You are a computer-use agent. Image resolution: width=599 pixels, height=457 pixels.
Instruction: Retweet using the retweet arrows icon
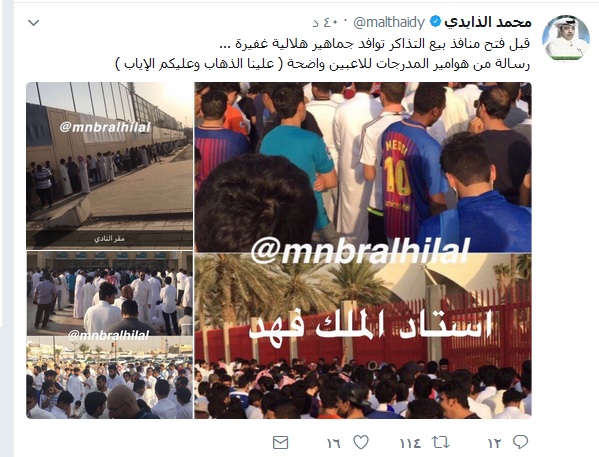tap(440, 443)
